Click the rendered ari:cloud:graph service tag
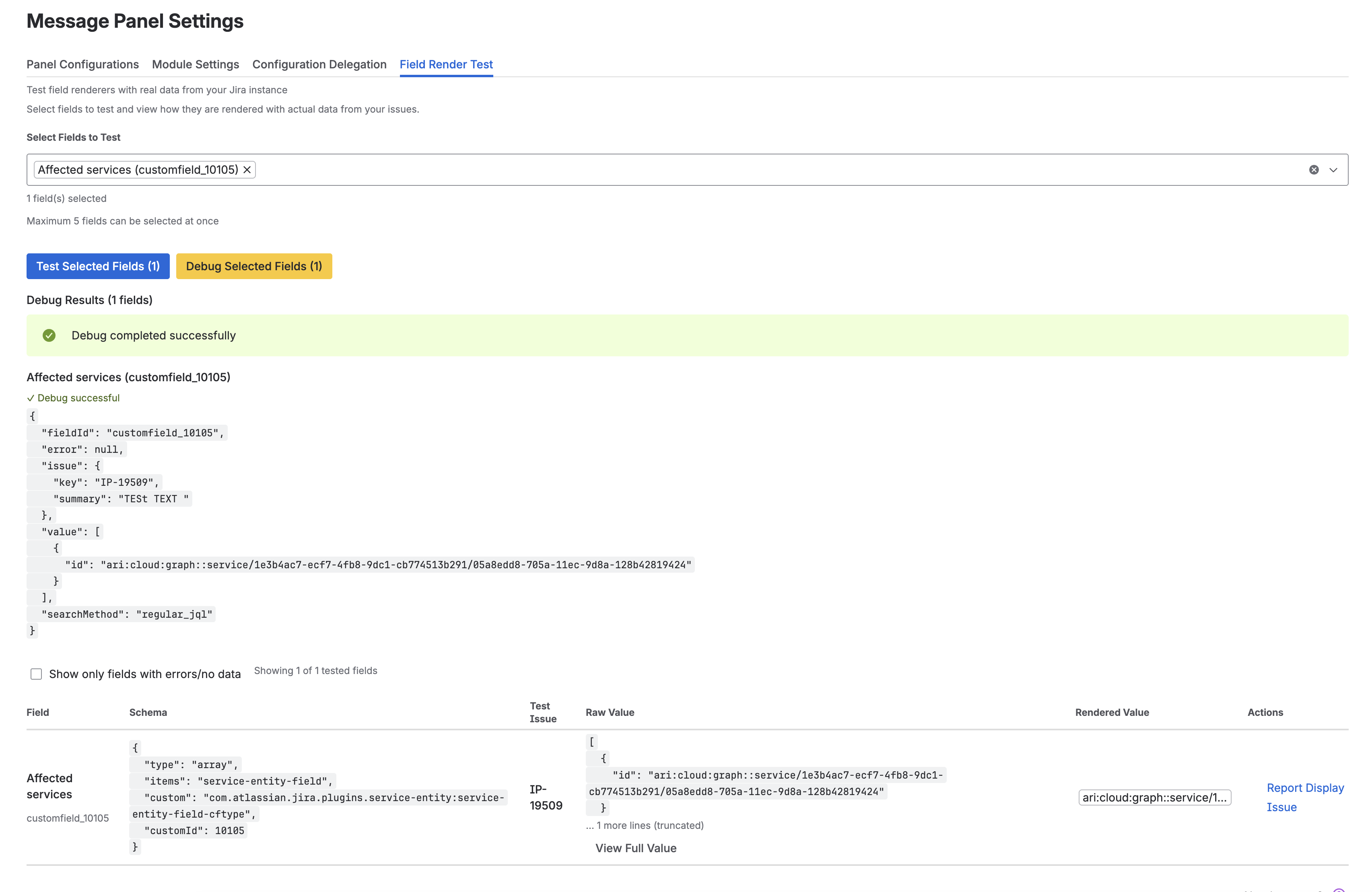The height and width of the screenshot is (892, 1372). (x=1154, y=797)
